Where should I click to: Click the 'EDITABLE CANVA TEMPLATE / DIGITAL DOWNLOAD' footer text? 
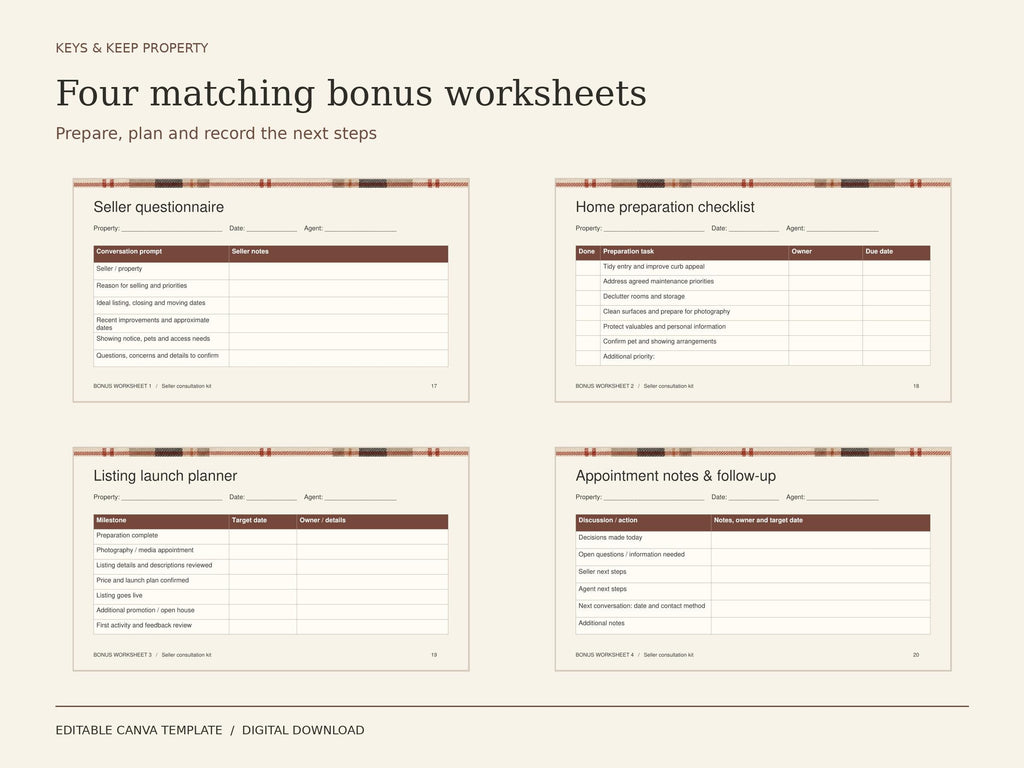click(210, 730)
